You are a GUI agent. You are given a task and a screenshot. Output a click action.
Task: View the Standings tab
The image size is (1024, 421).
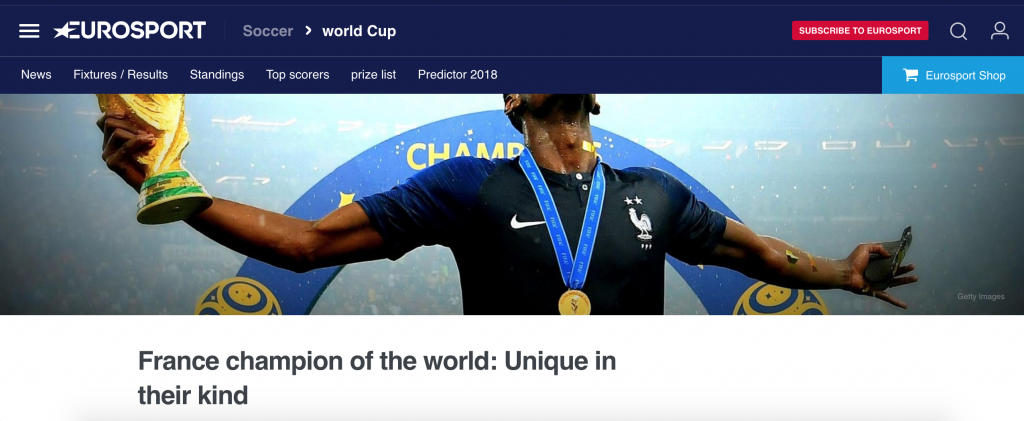tap(217, 75)
